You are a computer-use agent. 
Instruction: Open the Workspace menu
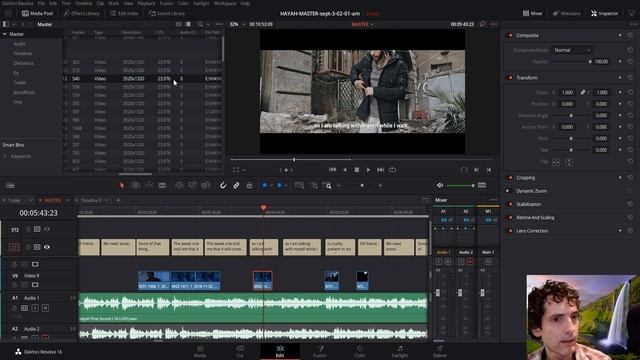[x=225, y=3]
